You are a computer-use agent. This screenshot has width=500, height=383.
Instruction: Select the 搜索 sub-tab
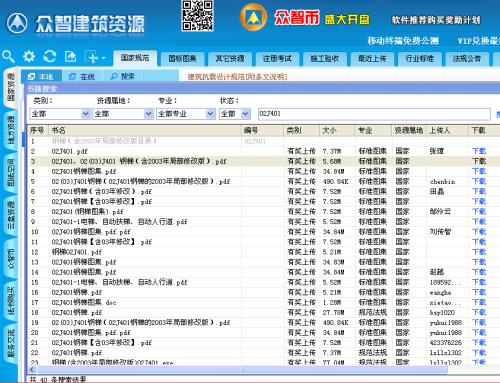(x=123, y=77)
